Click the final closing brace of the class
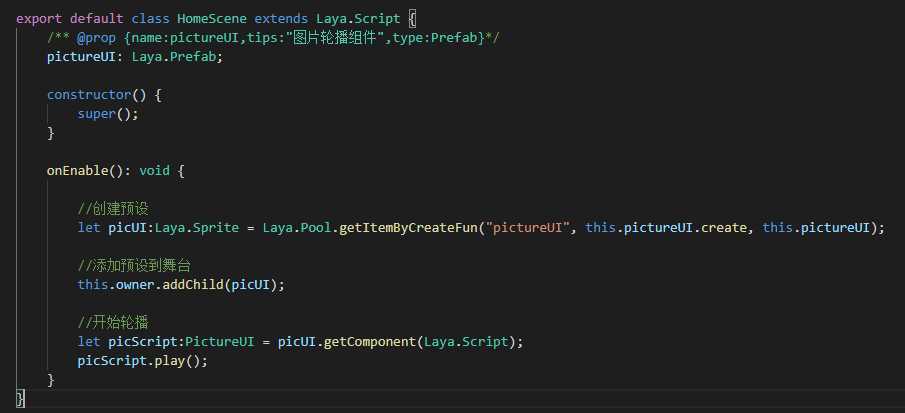The width and height of the screenshot is (905, 413). click(20, 399)
